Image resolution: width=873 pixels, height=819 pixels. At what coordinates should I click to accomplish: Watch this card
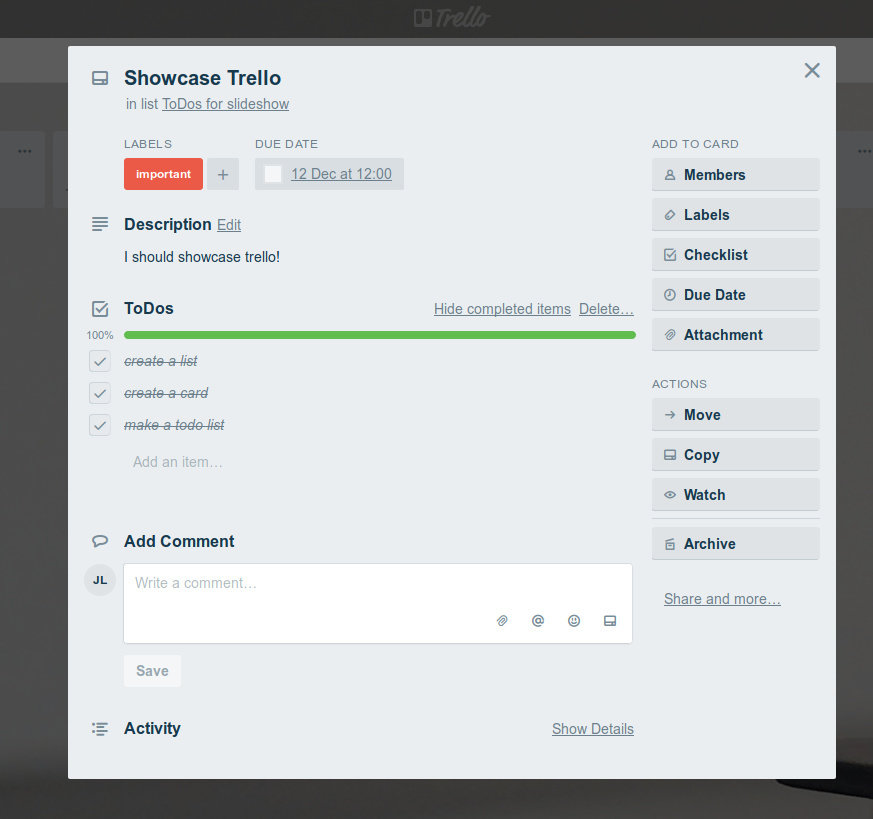[x=735, y=495]
